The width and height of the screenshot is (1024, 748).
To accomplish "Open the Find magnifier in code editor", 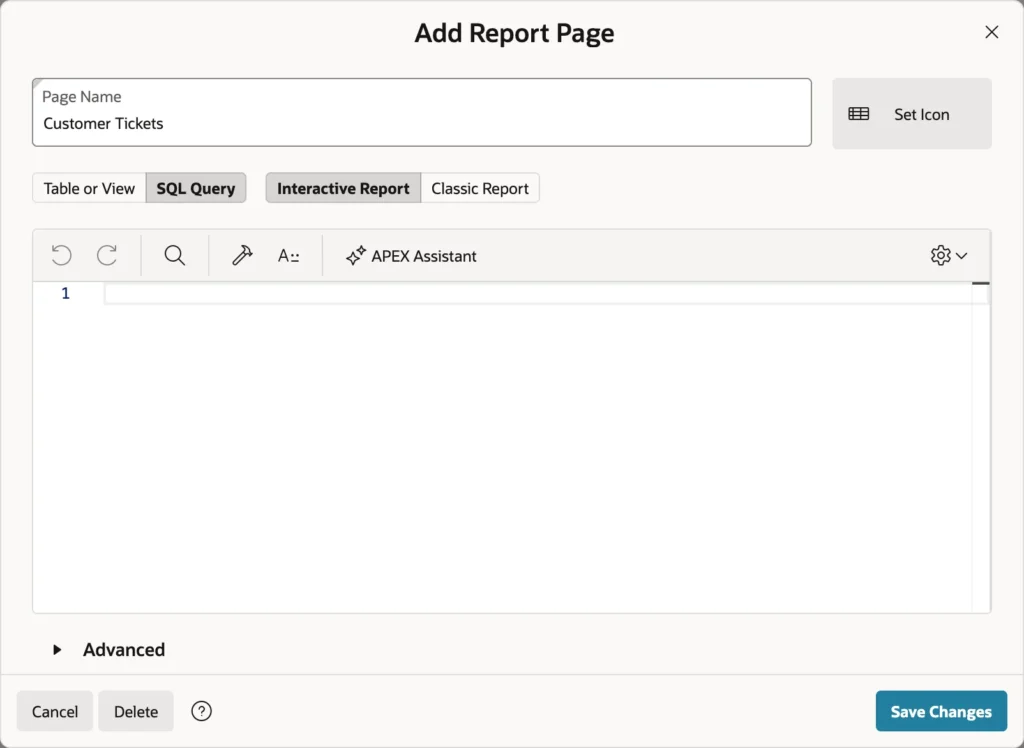I will (x=174, y=255).
